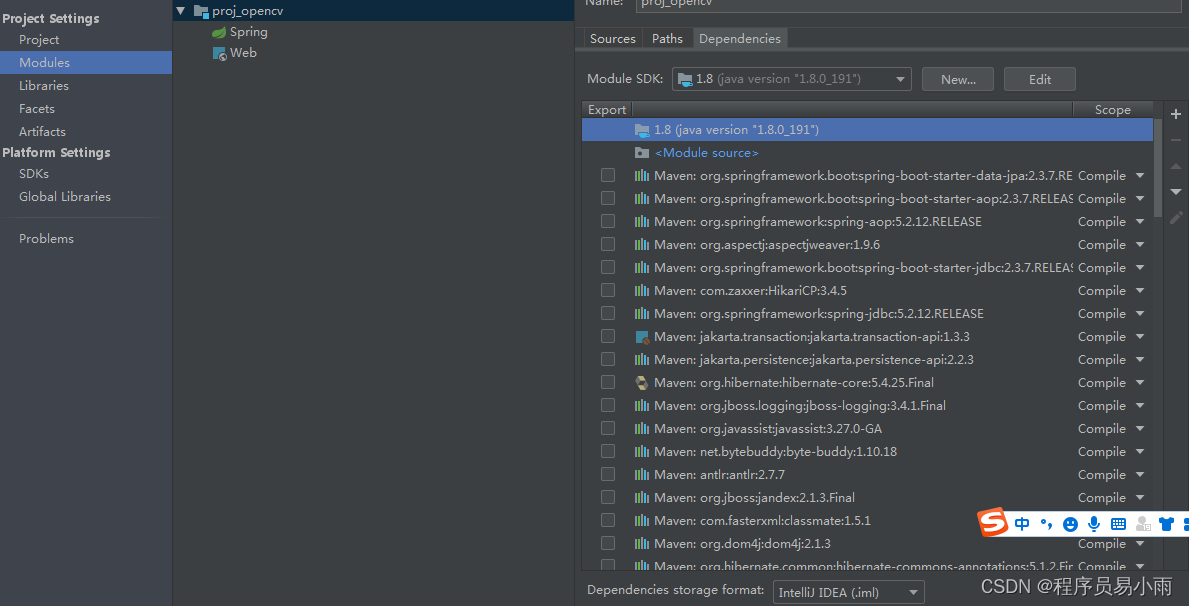Click the Module source folder icon
The width and height of the screenshot is (1189, 606).
(x=642, y=153)
